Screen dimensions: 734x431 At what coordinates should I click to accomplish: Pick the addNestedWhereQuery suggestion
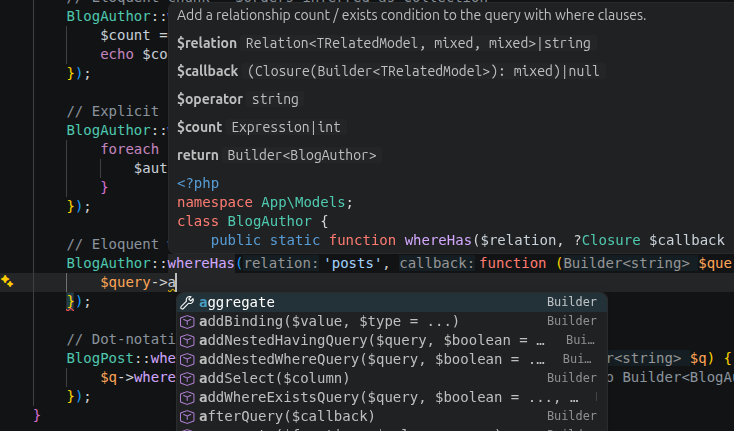pos(392,359)
